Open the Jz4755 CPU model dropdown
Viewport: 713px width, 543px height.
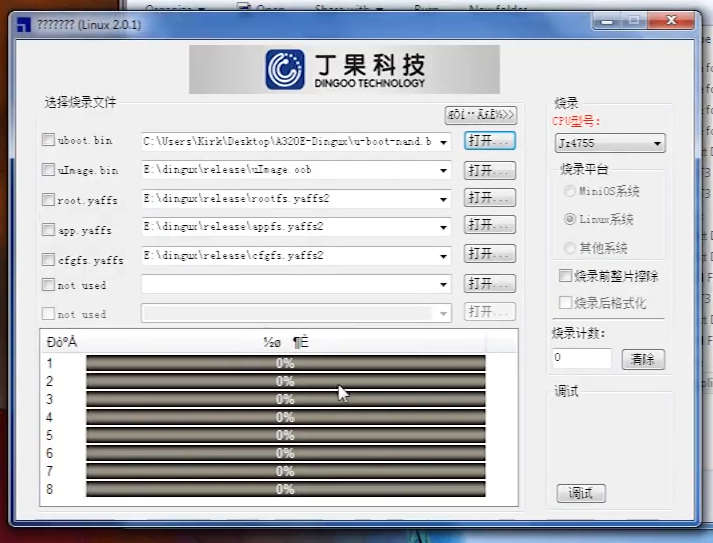(x=657, y=144)
